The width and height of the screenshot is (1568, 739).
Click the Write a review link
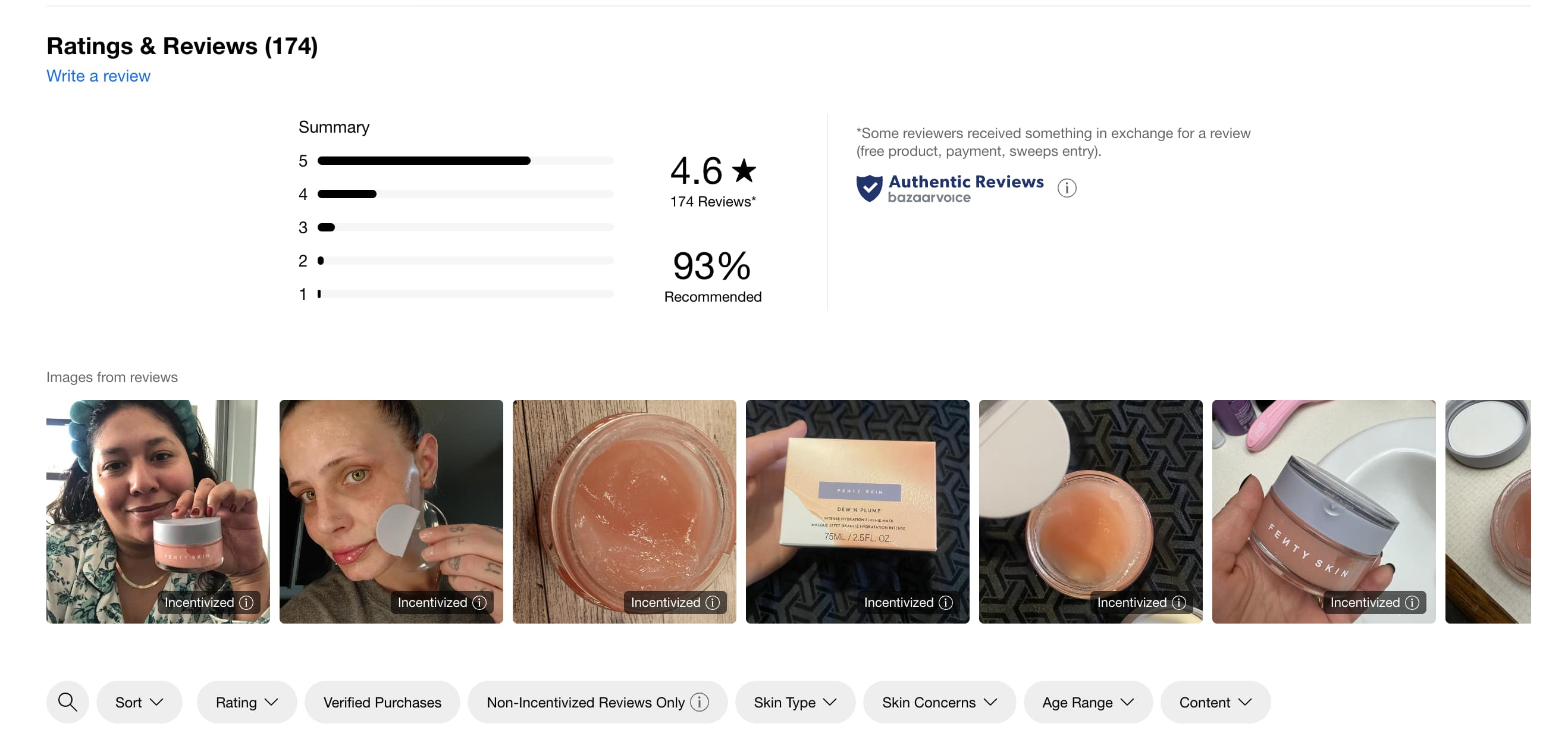click(98, 76)
